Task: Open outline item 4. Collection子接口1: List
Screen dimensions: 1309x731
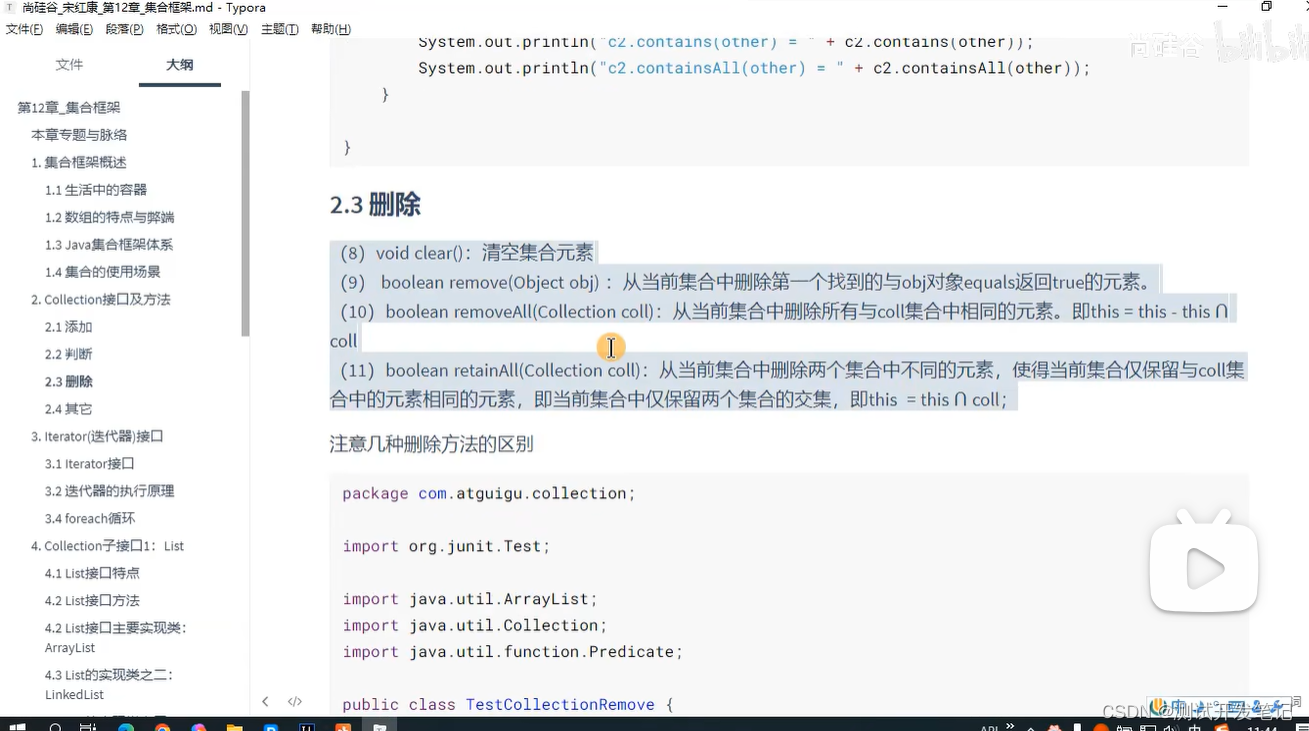Action: click(x=108, y=546)
